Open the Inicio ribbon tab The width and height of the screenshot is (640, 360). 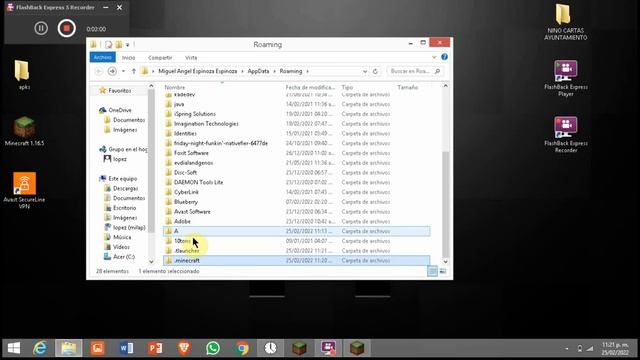[129, 58]
